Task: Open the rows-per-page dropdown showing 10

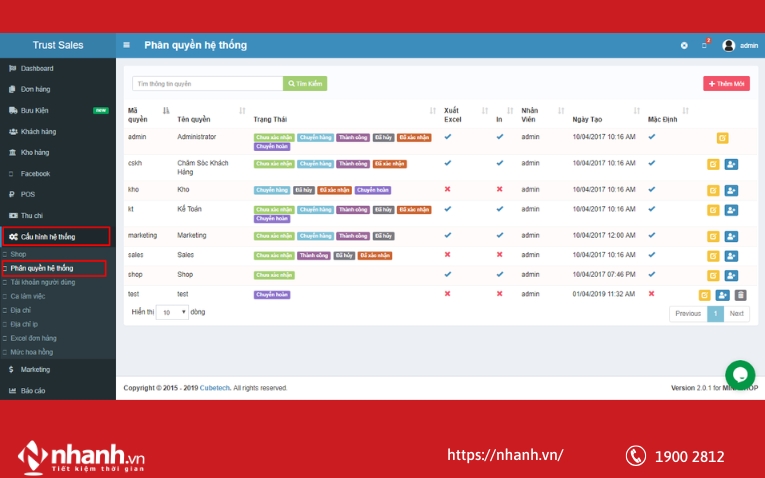Action: (172, 312)
